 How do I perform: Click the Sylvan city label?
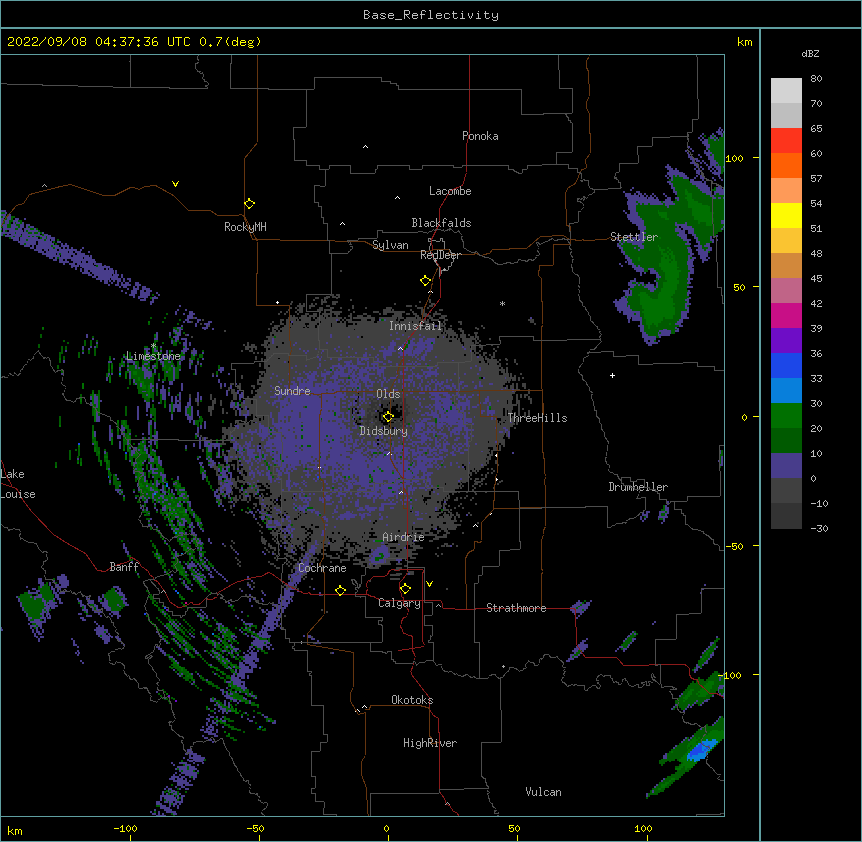tap(390, 245)
